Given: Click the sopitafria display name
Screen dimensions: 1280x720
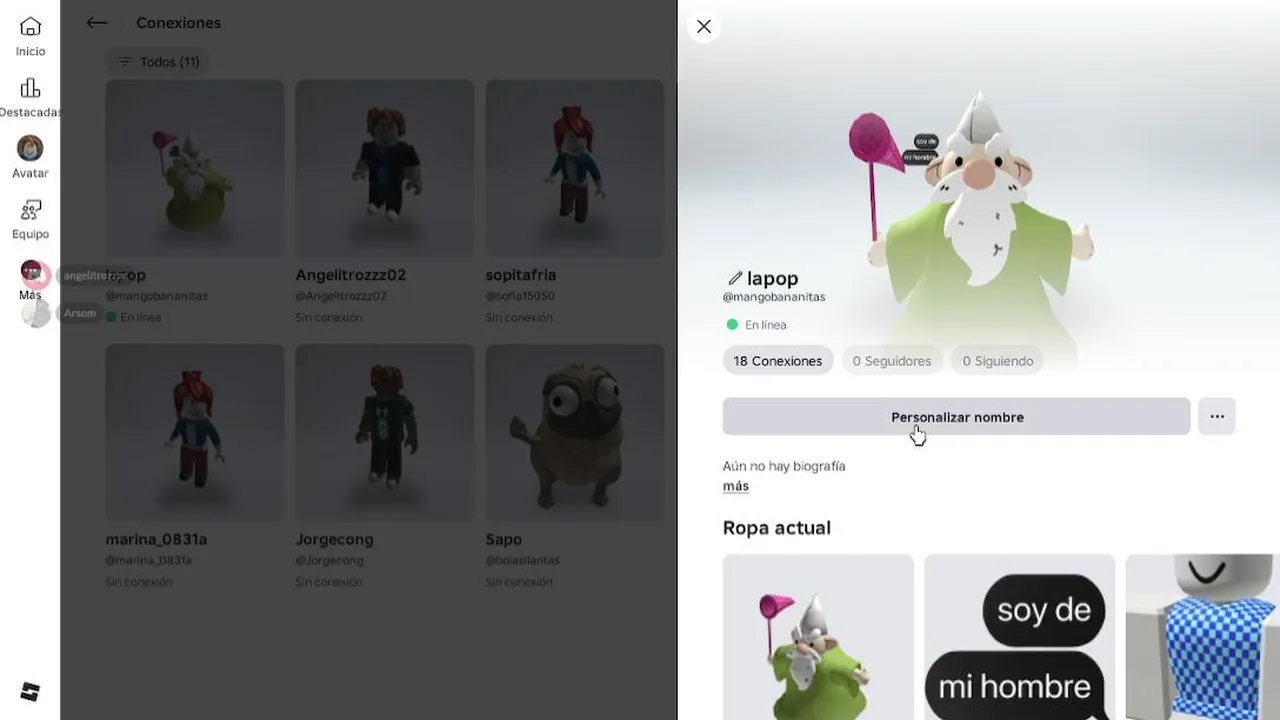Looking at the screenshot, I should (520, 275).
